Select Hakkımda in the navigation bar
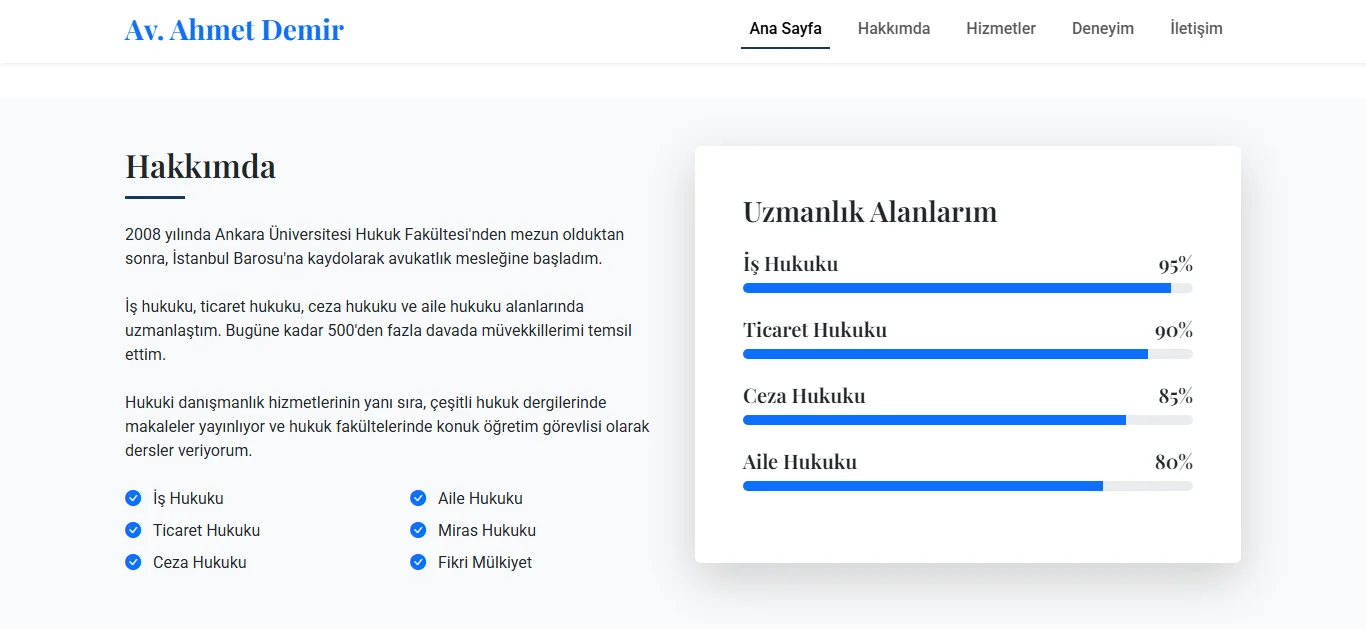Viewport: 1366px width, 629px height. [893, 29]
